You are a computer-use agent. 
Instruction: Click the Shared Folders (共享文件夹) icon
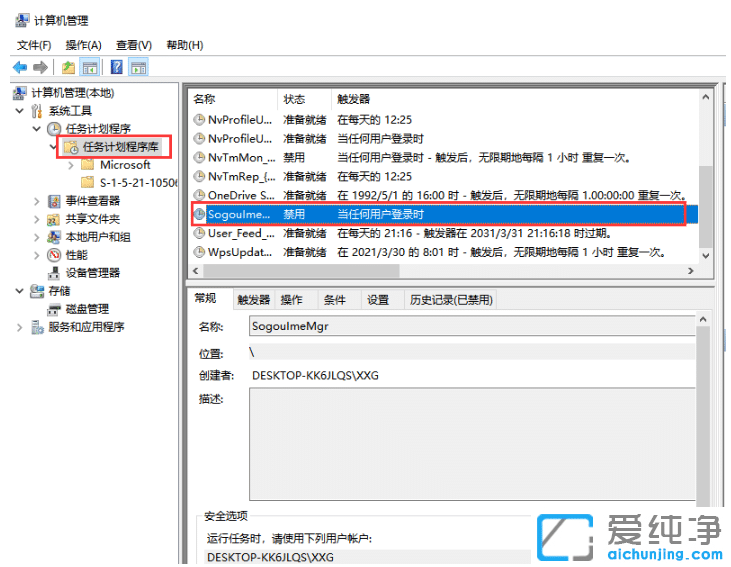54,219
